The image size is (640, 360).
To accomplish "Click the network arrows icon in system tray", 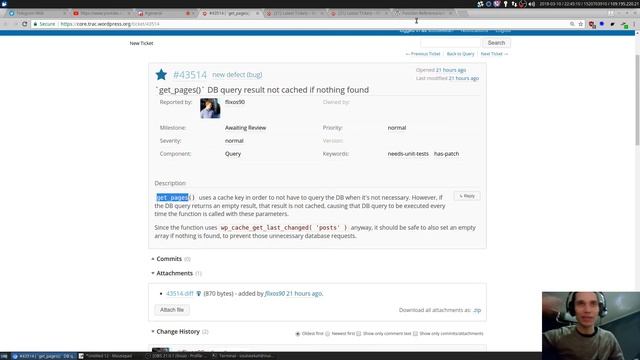I will click(x=514, y=4).
